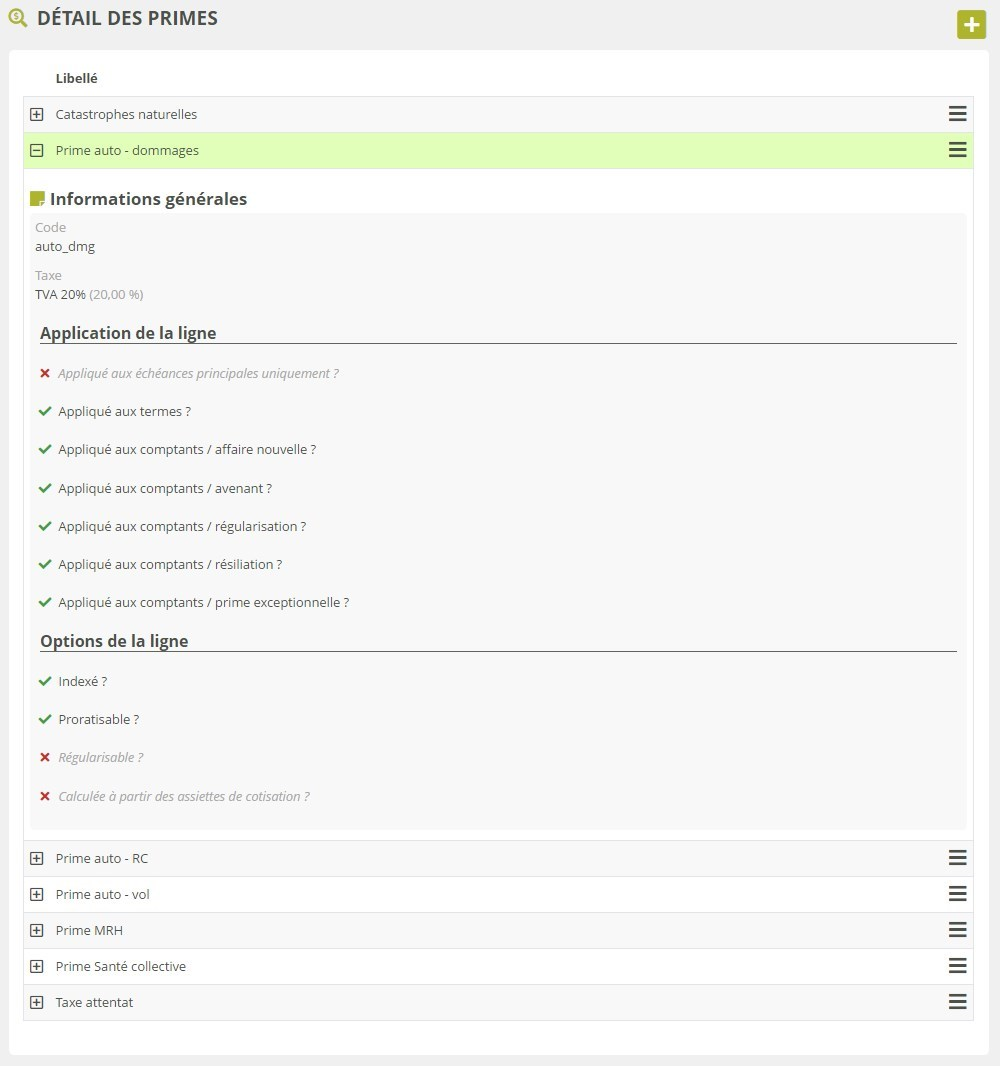1000x1066 pixels.
Task: Open hamburger menu for Catastrophes naturelles
Action: click(x=957, y=114)
